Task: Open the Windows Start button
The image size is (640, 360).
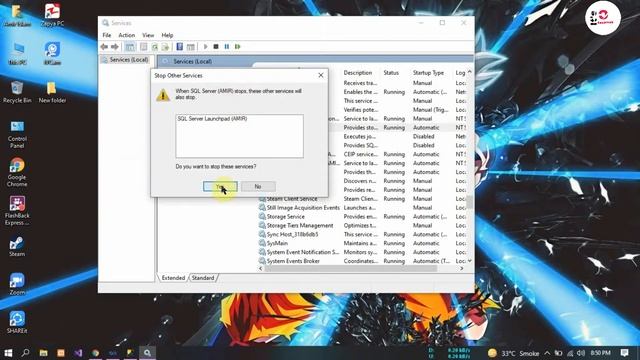Action: [x=8, y=353]
